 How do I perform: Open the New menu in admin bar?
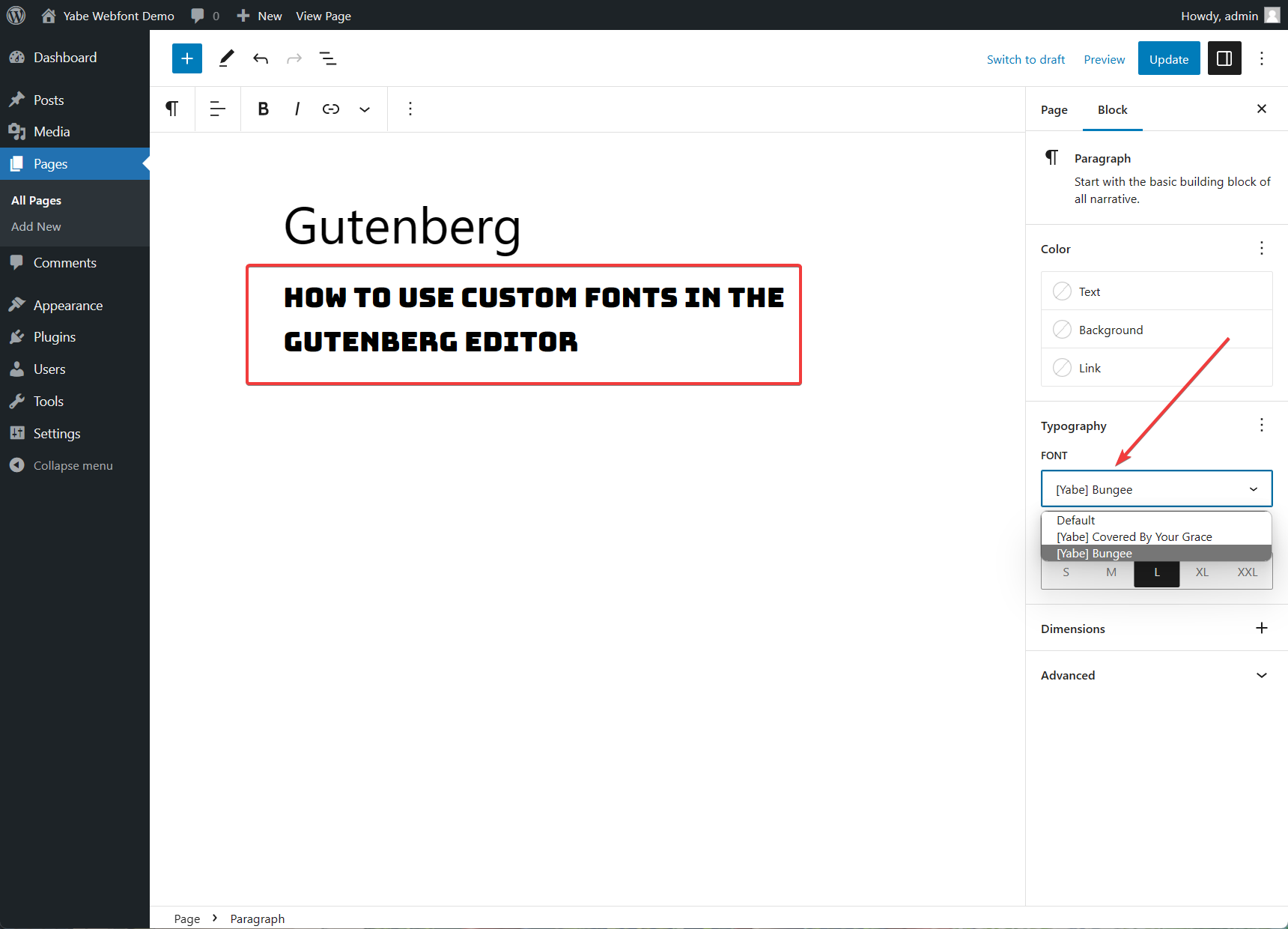click(x=259, y=16)
